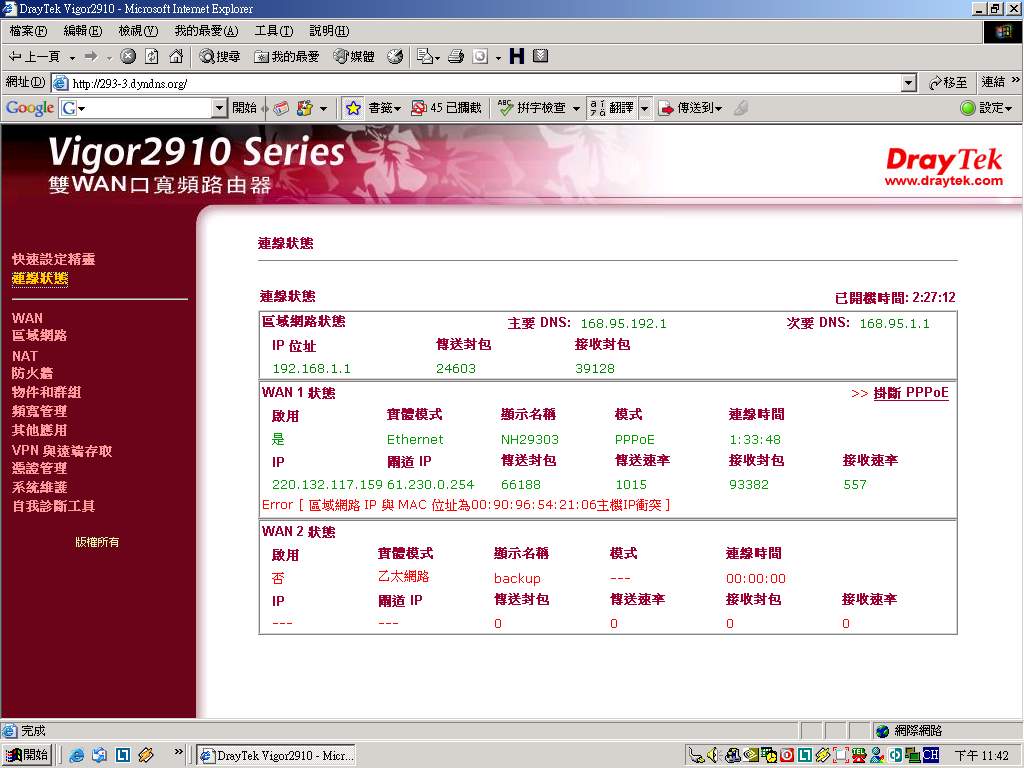
Task: Click the Go (移至) button
Action: pyautogui.click(x=948, y=83)
